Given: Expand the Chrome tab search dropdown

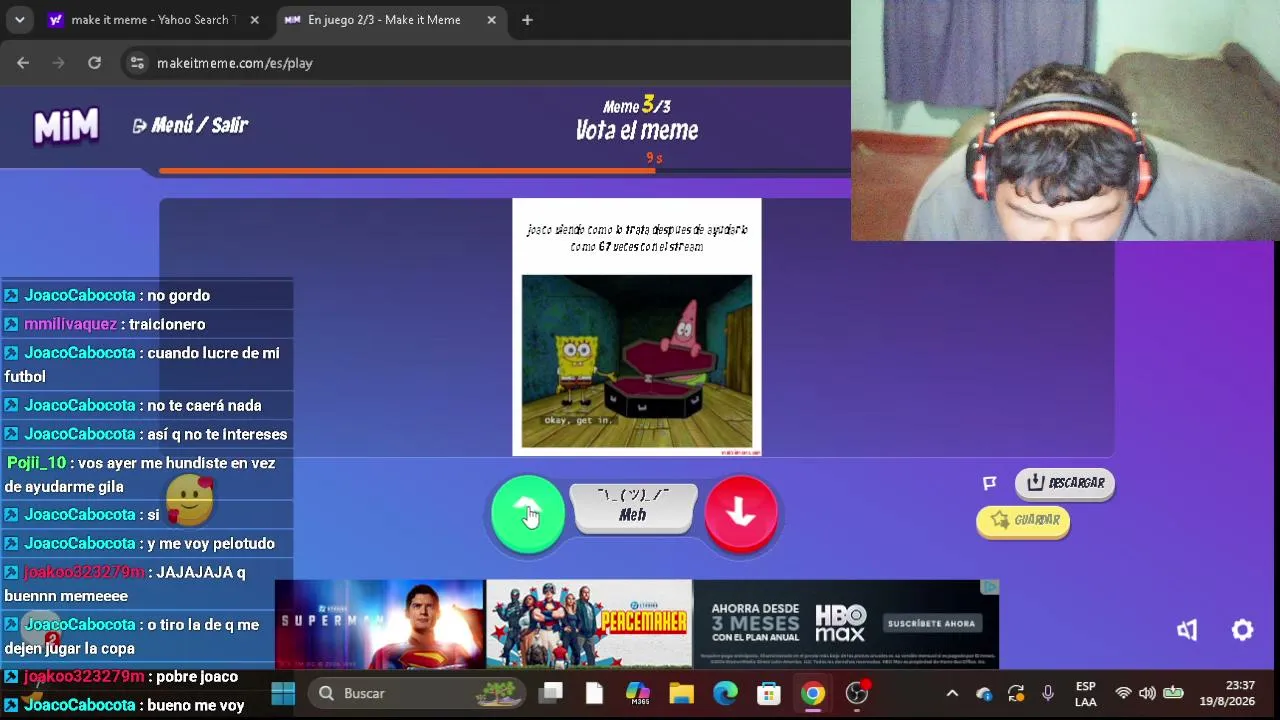Looking at the screenshot, I should click(x=19, y=20).
